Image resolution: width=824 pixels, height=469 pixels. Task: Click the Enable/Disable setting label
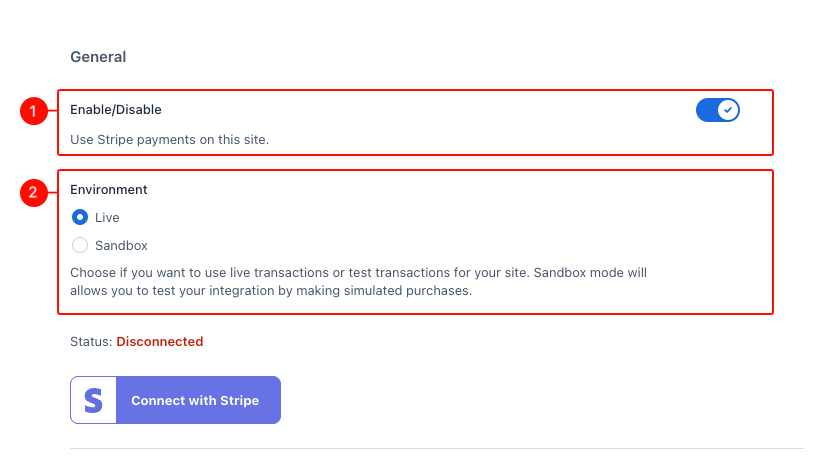click(115, 110)
